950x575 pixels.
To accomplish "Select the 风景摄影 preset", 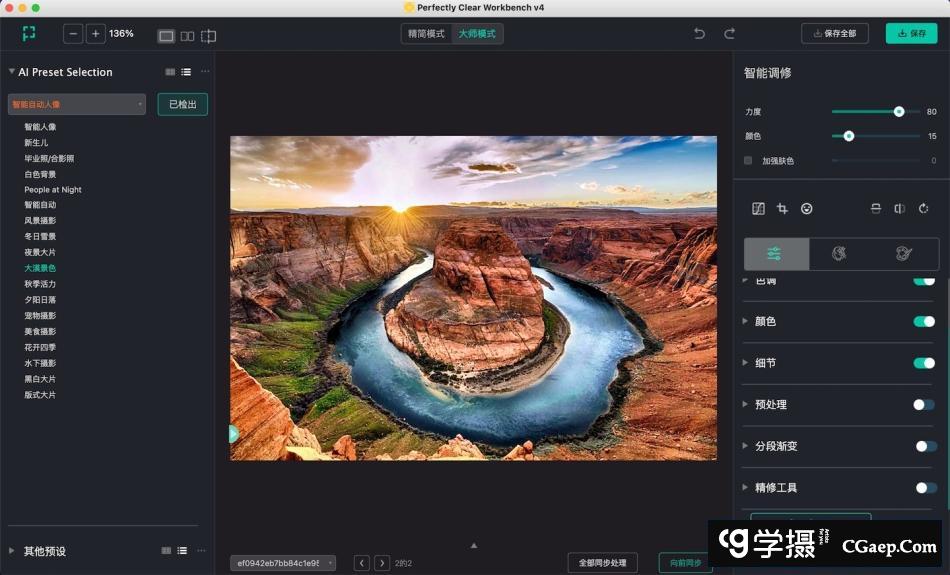I will pos(40,221).
